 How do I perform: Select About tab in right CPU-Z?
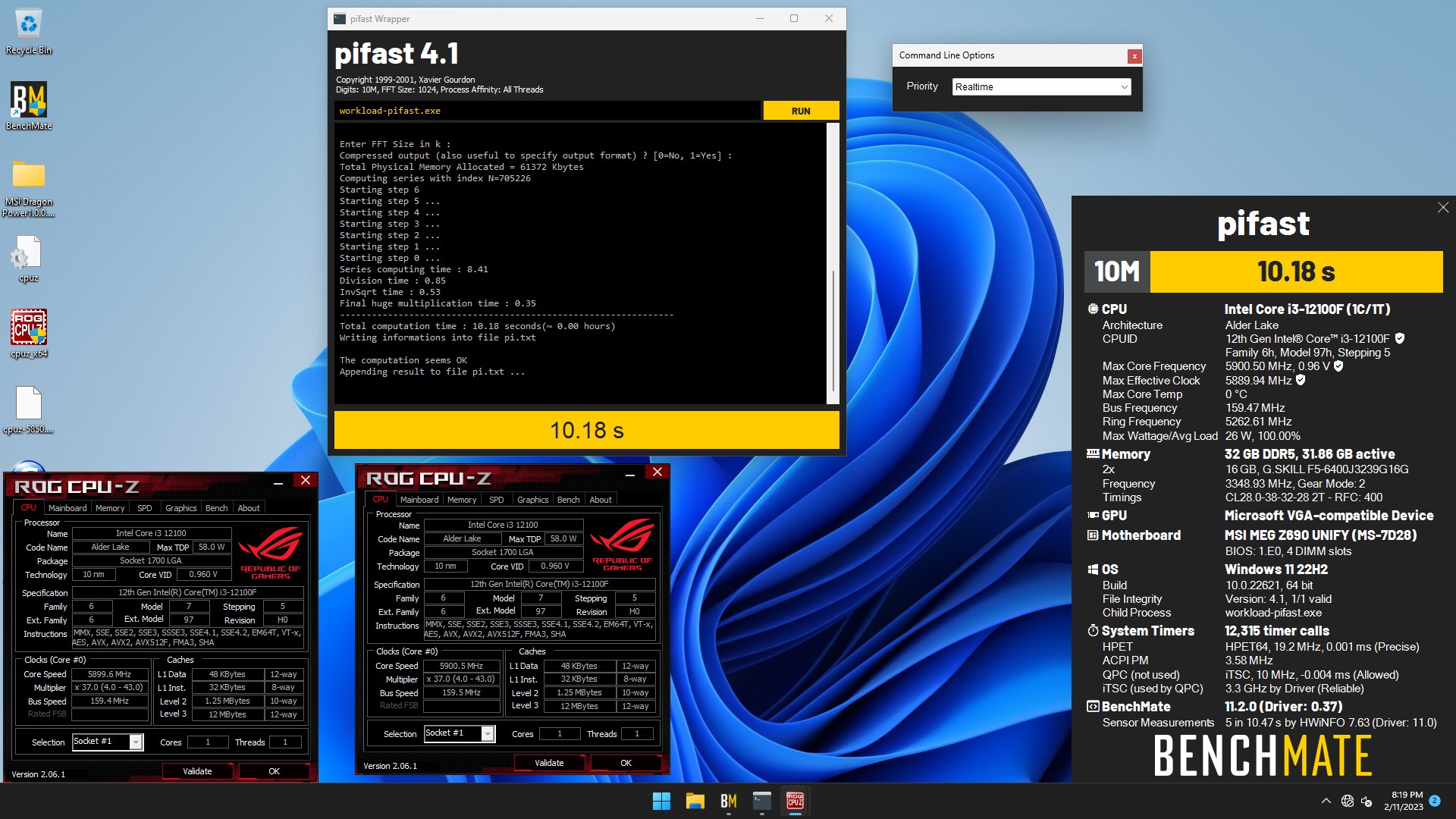(x=601, y=500)
